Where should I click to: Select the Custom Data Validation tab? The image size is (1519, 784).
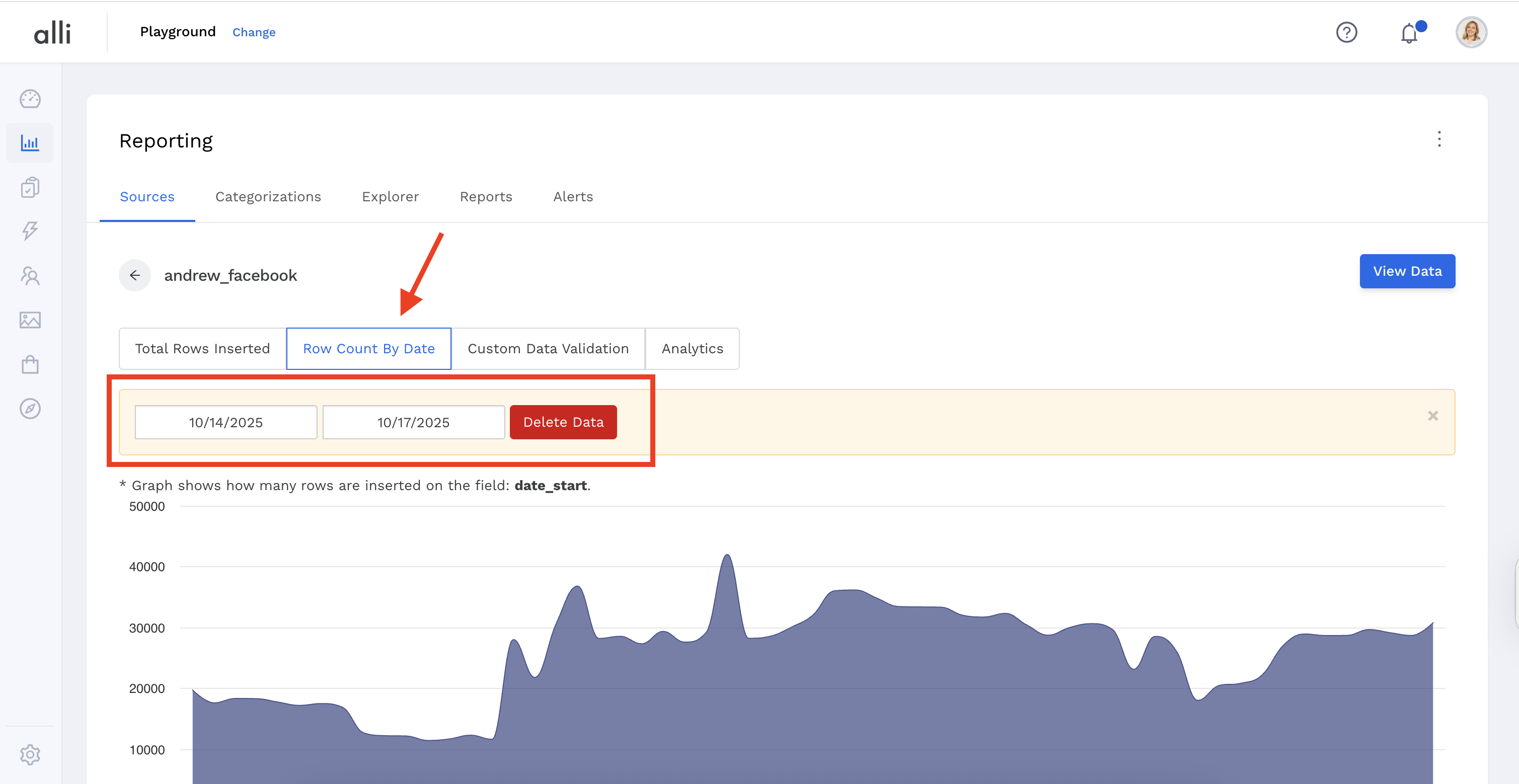548,349
